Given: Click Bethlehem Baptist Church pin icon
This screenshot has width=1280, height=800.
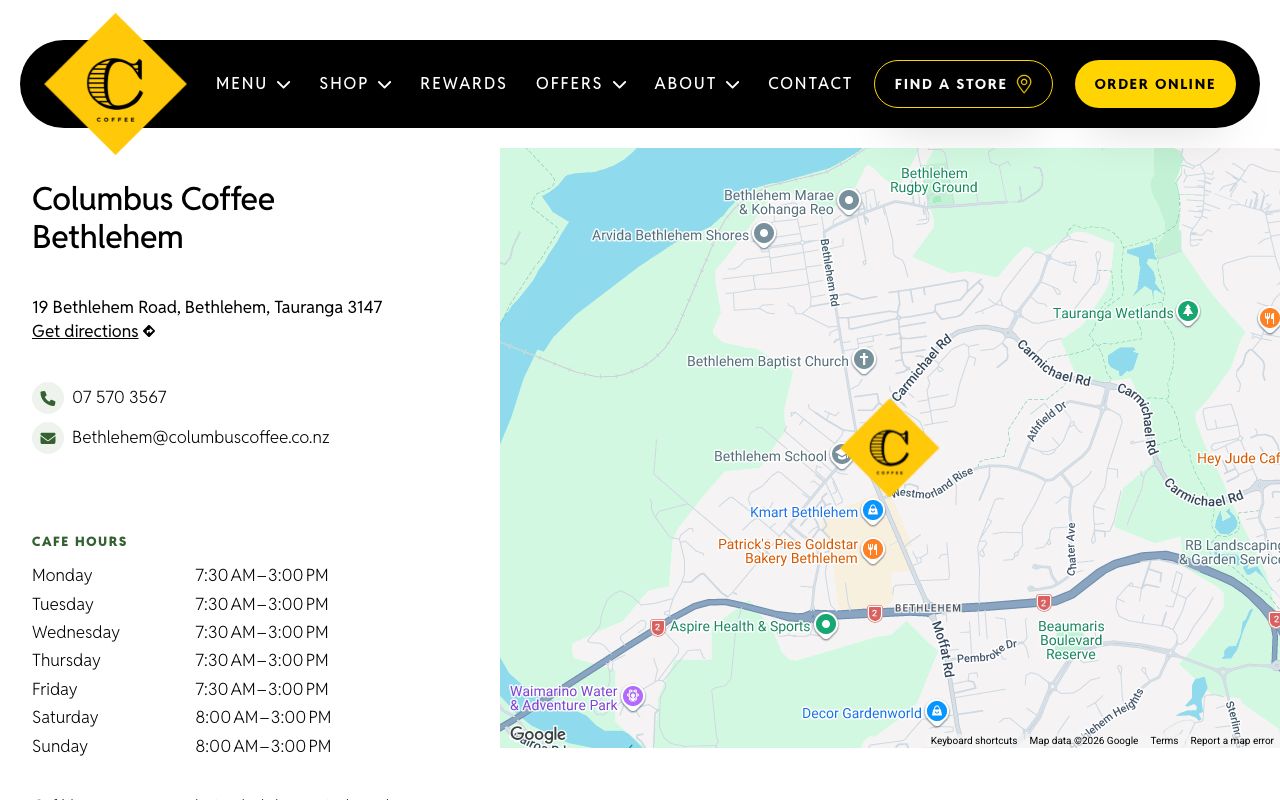Looking at the screenshot, I should [x=864, y=360].
